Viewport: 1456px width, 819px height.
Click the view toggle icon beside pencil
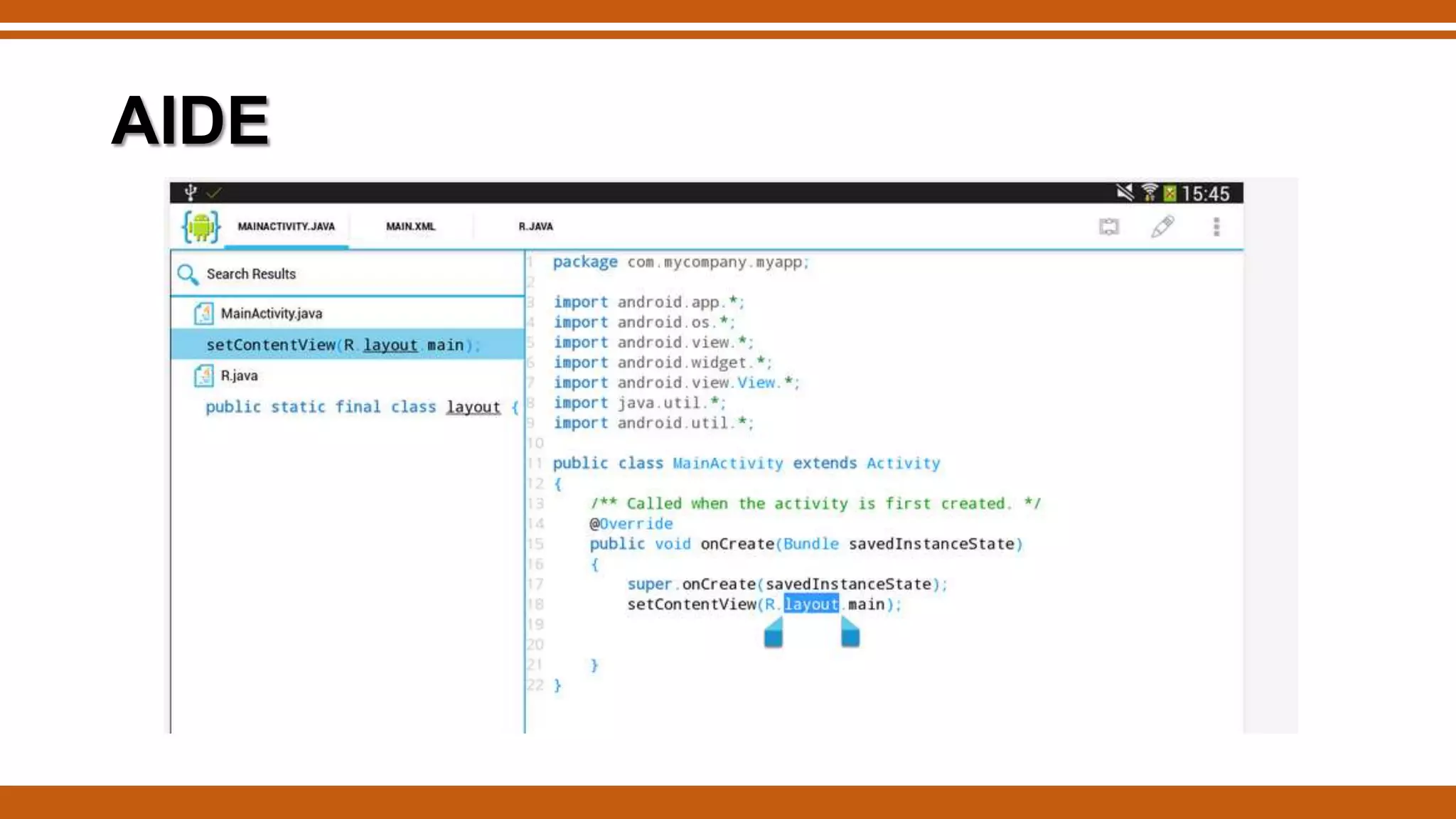click(x=1108, y=227)
